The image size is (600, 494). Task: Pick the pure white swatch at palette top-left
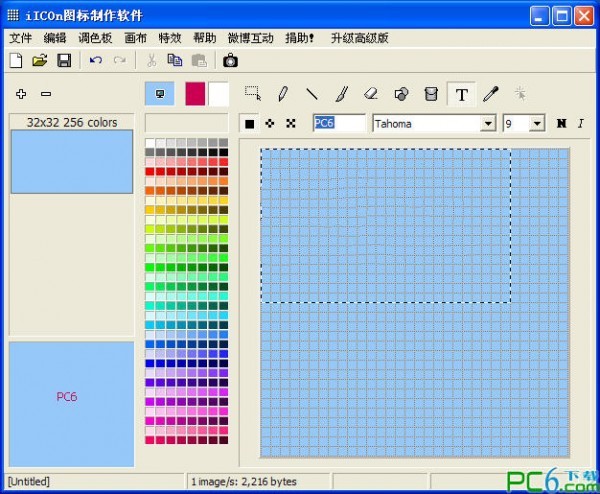coord(150,143)
